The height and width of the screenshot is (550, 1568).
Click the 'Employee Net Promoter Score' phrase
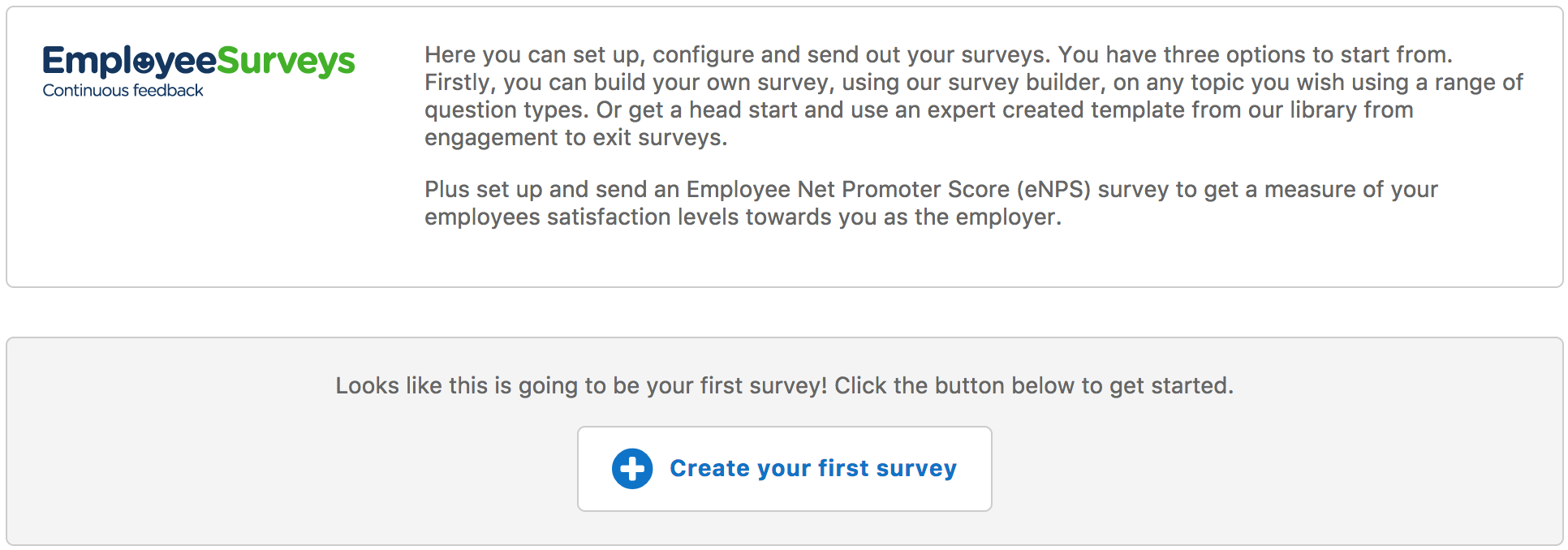click(x=848, y=189)
